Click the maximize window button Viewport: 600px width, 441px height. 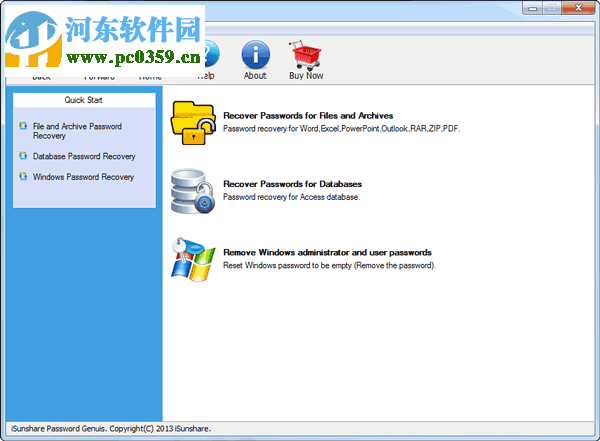pyautogui.click(x=552, y=8)
